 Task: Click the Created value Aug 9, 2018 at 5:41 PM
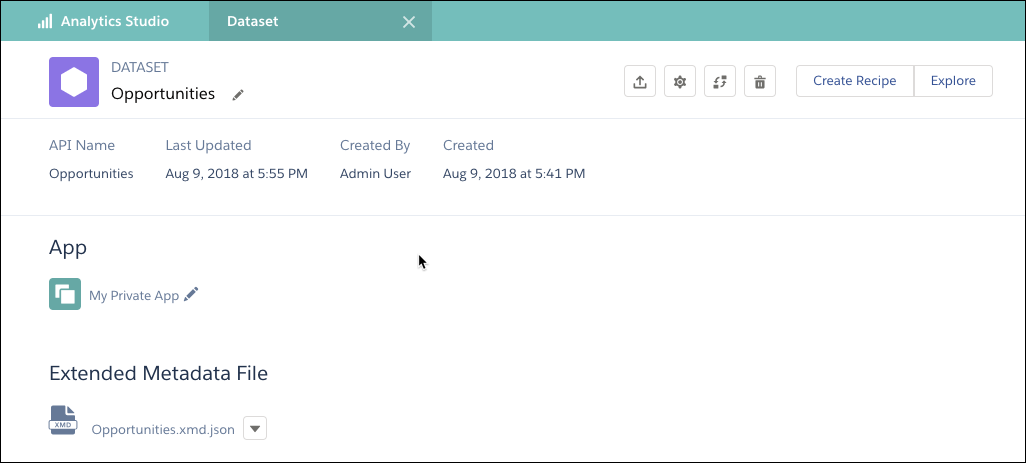pos(514,173)
